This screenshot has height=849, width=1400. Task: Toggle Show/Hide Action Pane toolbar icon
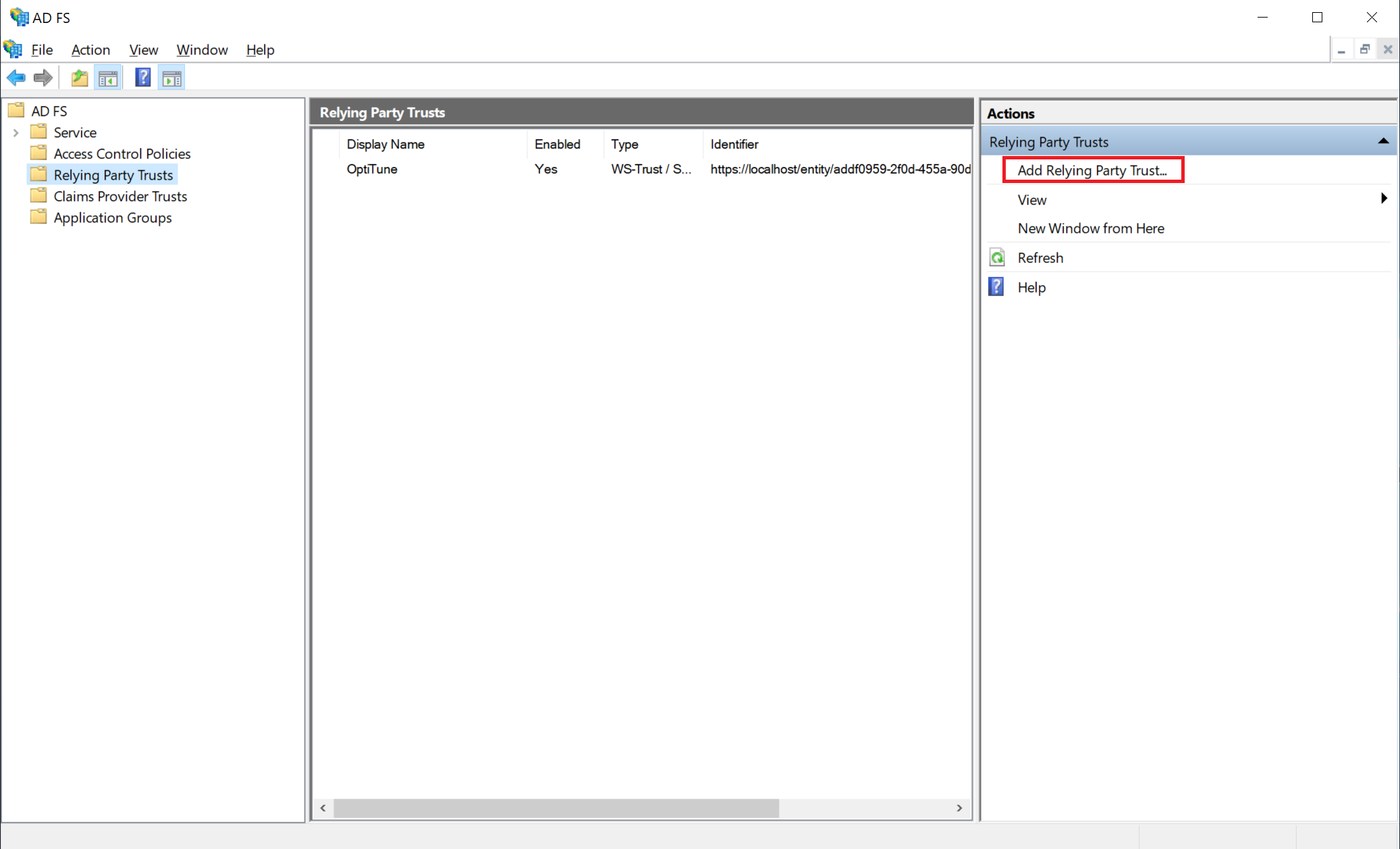click(172, 78)
